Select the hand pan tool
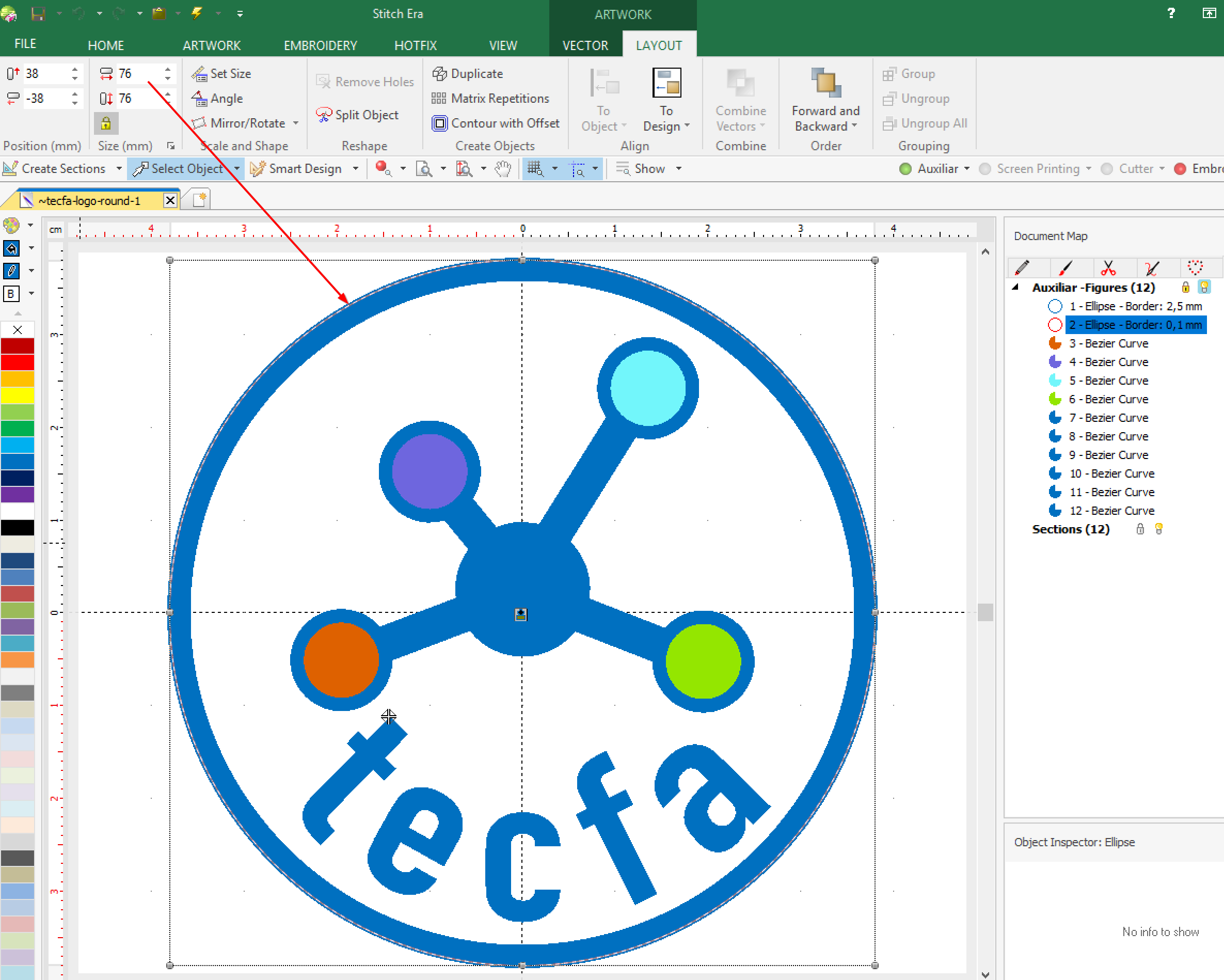This screenshot has height=980, width=1224. pyautogui.click(x=503, y=169)
